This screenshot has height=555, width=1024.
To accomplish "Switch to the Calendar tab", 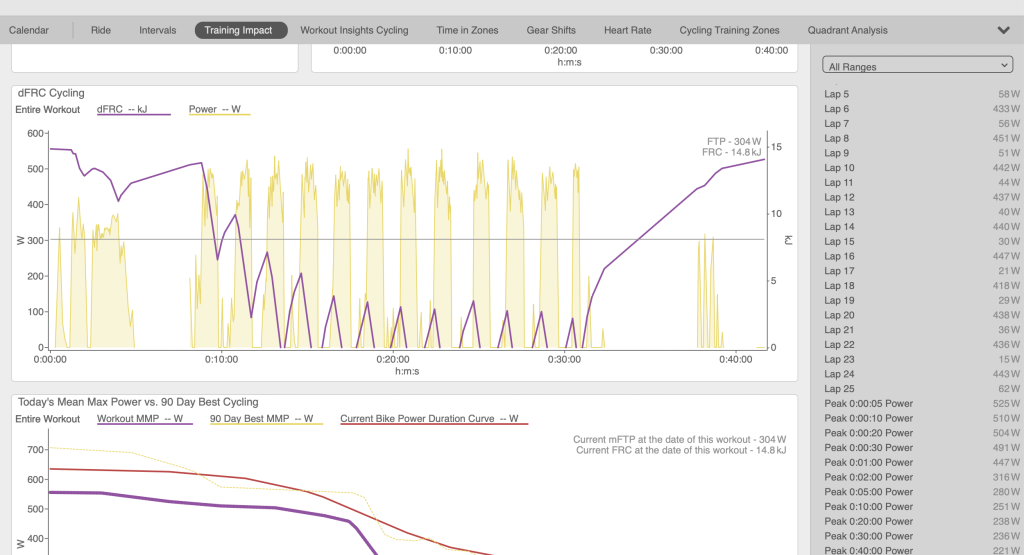I will pyautogui.click(x=29, y=30).
